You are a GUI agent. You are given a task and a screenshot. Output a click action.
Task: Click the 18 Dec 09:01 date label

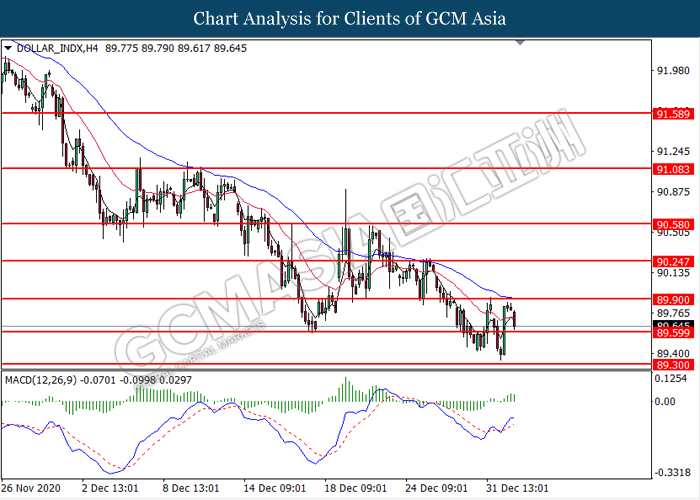point(357,488)
